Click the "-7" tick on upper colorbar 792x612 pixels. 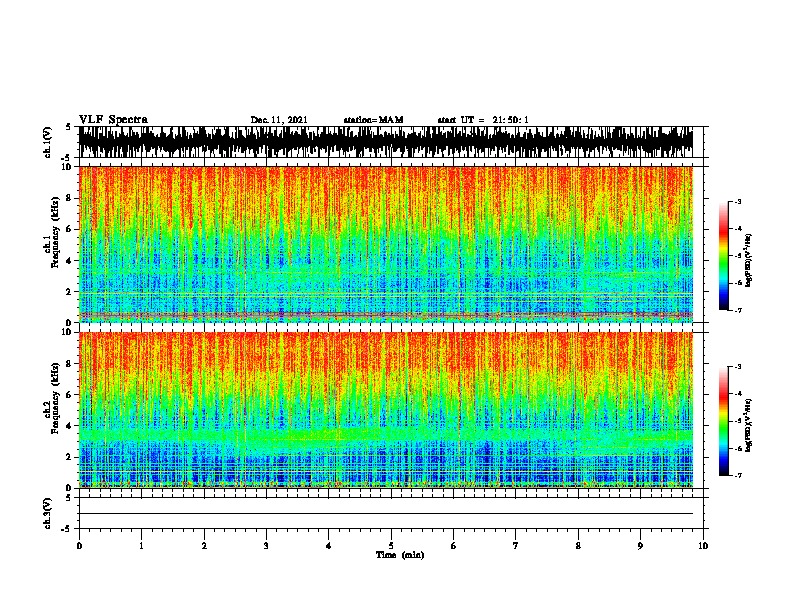(738, 310)
